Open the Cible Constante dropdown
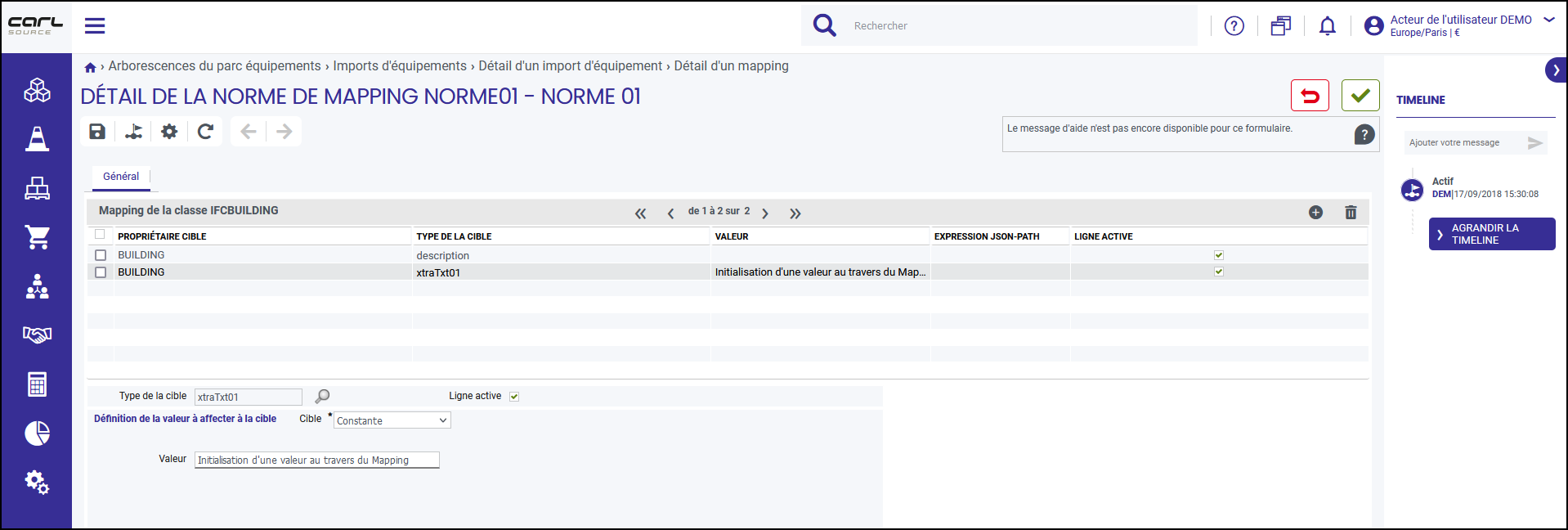The image size is (1568, 530). click(x=392, y=420)
